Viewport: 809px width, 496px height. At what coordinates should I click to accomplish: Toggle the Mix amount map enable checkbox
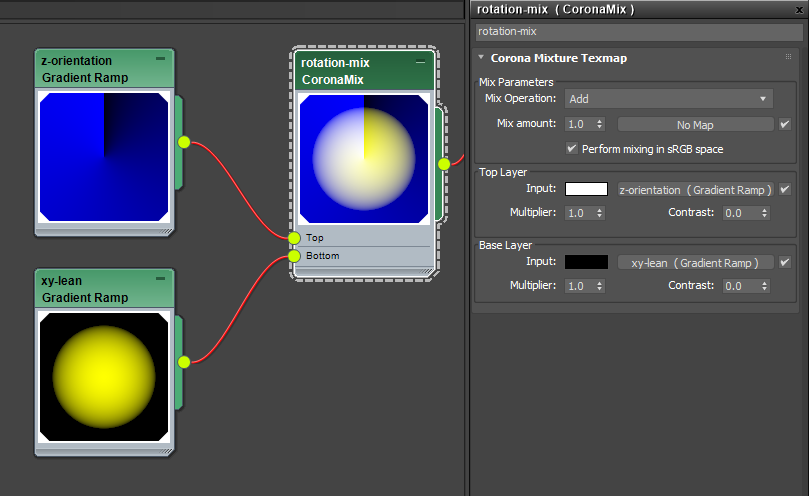coord(785,124)
